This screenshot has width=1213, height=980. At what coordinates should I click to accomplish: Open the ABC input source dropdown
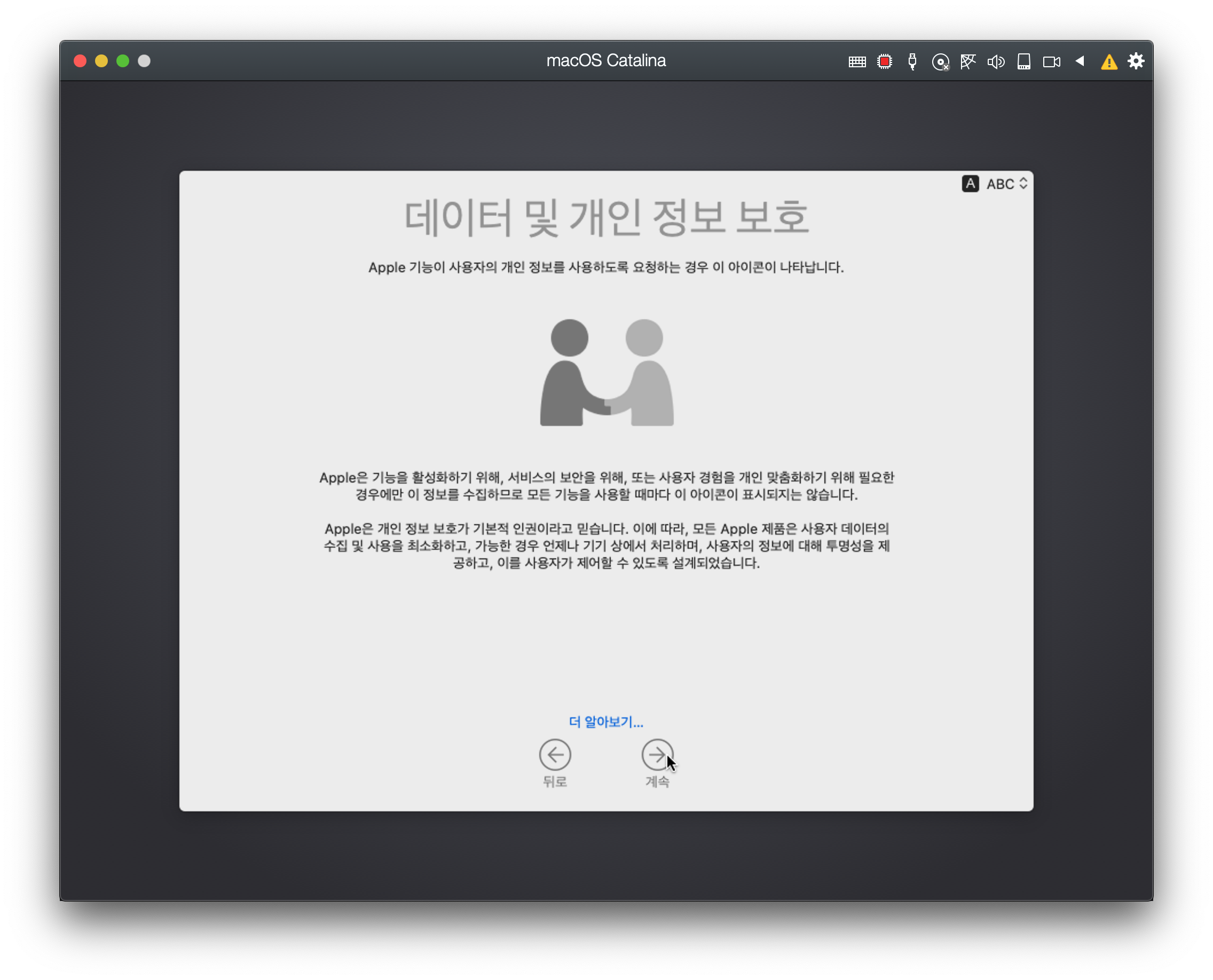pyautogui.click(x=999, y=184)
